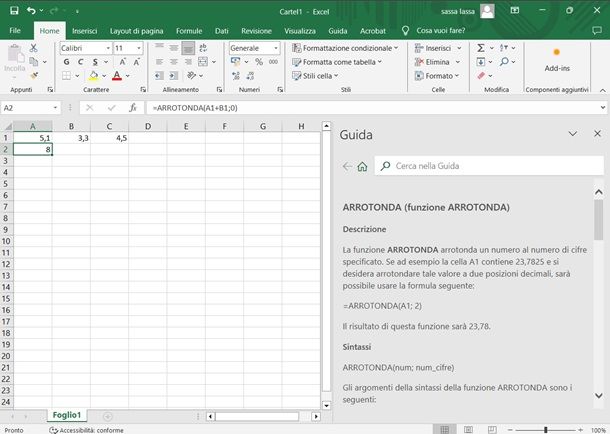This screenshot has height=434, width=610.
Task: Increase the cell indent
Action: click(x=174, y=75)
